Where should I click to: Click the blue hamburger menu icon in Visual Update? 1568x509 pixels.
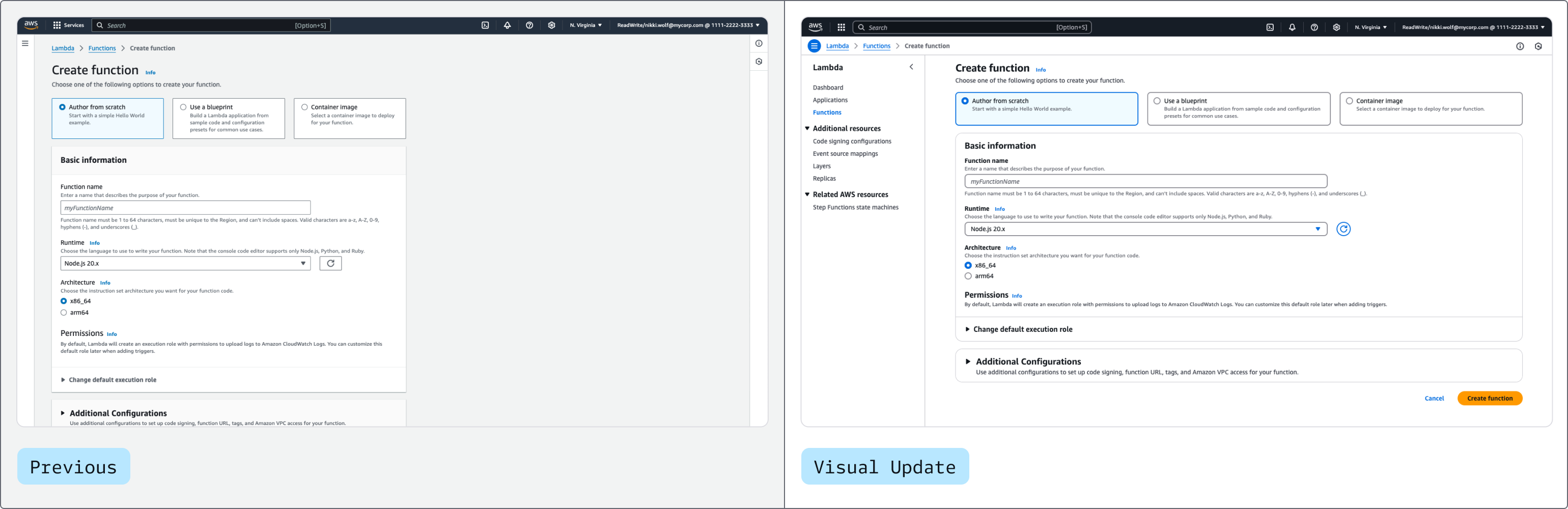pos(815,46)
